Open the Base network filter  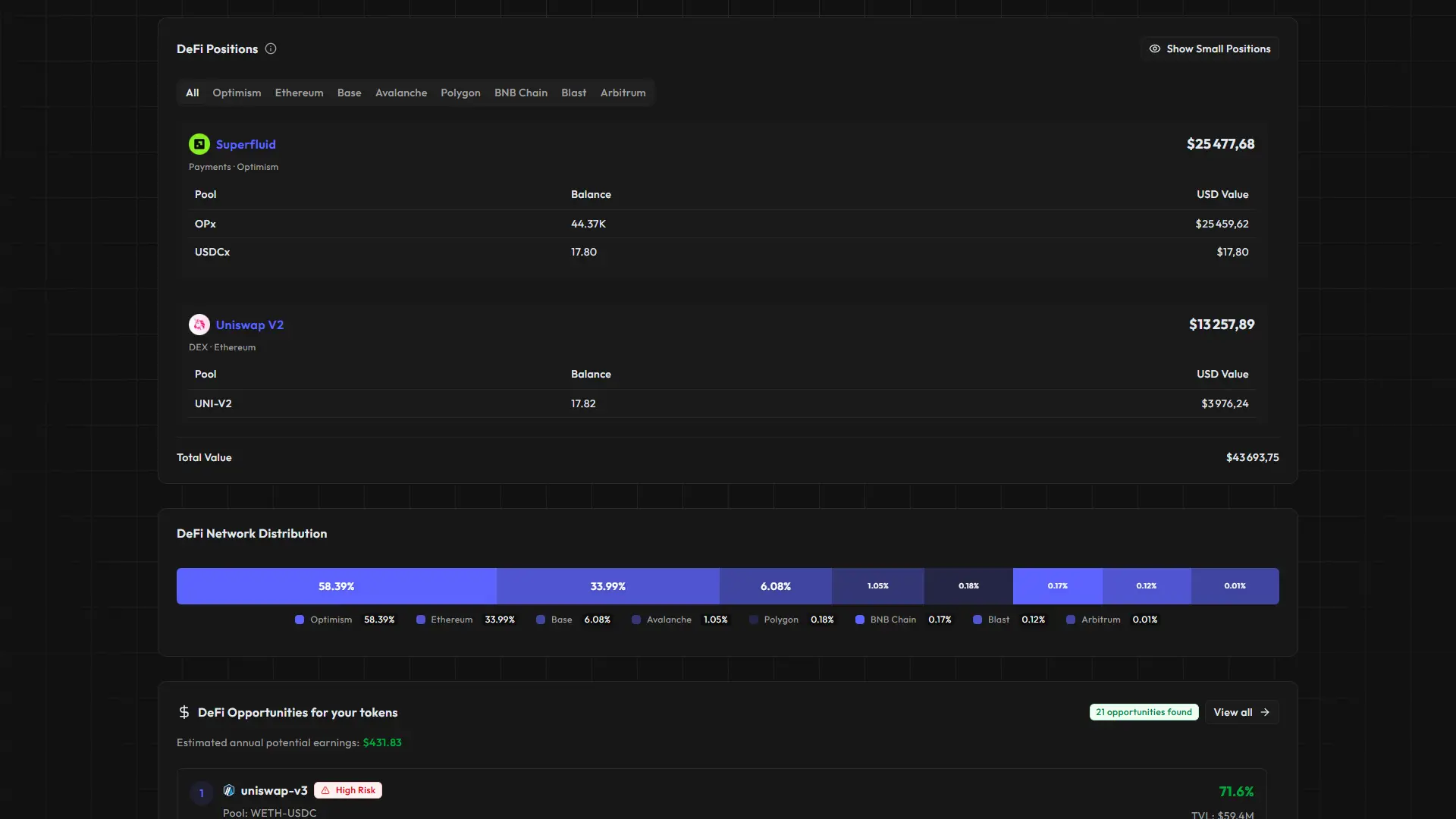coord(349,93)
